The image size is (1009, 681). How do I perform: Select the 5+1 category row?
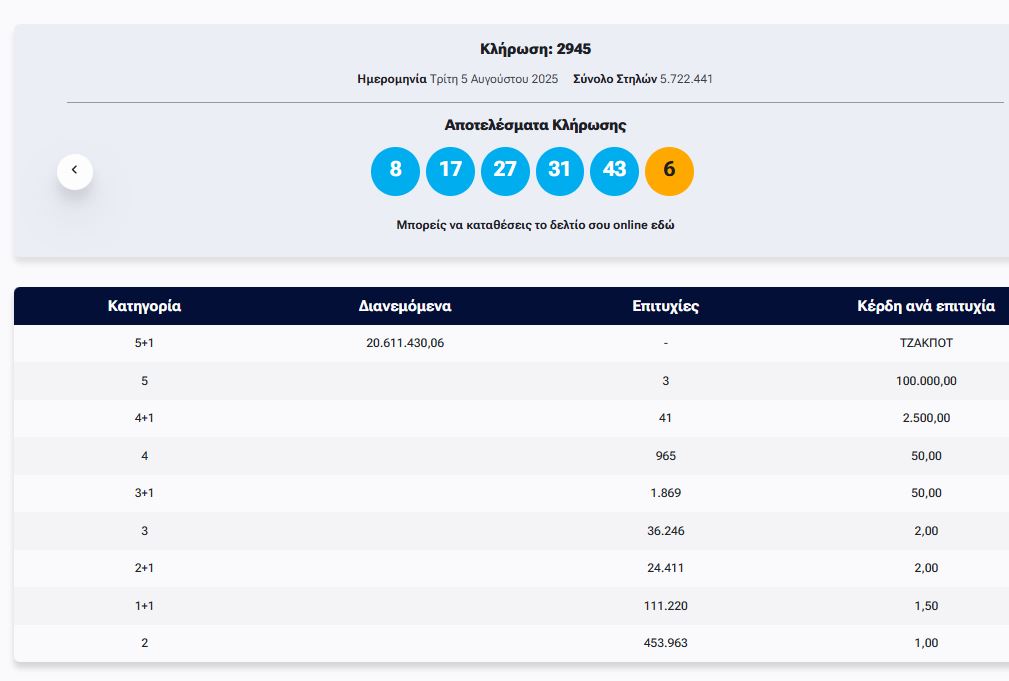pos(144,343)
